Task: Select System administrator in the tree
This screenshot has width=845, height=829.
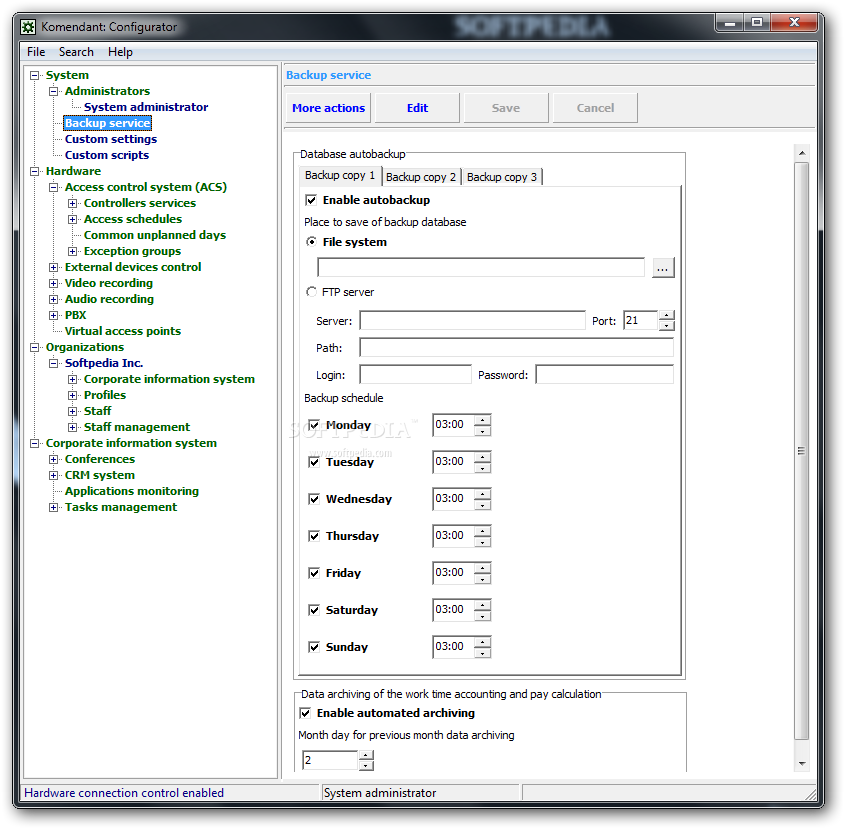Action: [x=146, y=107]
